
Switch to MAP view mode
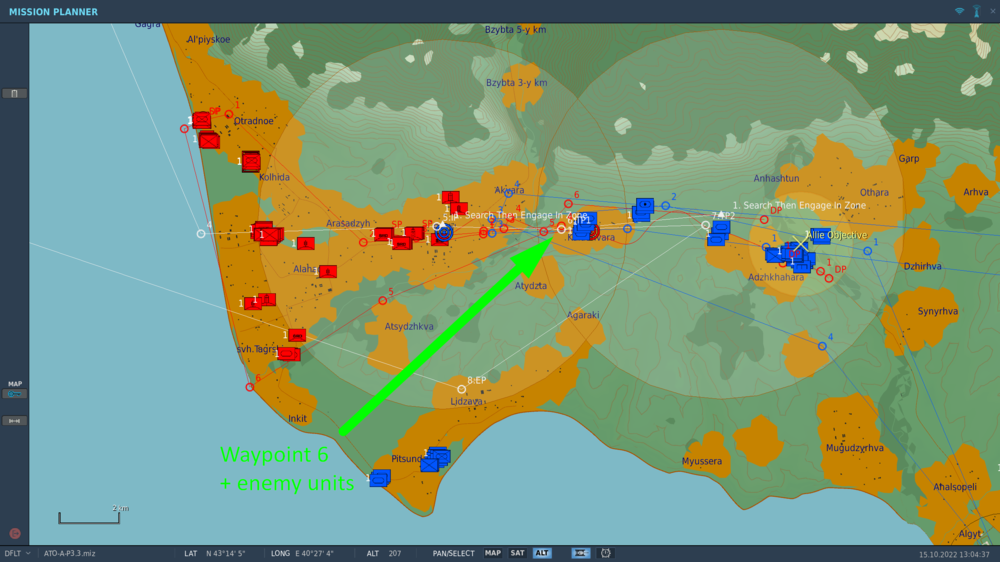coord(492,553)
